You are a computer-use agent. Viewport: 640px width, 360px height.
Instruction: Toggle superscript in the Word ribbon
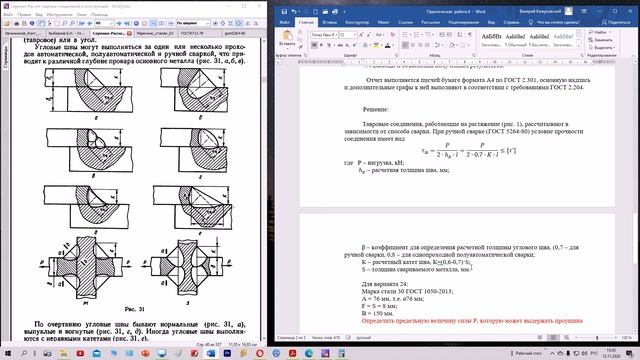coord(354,45)
